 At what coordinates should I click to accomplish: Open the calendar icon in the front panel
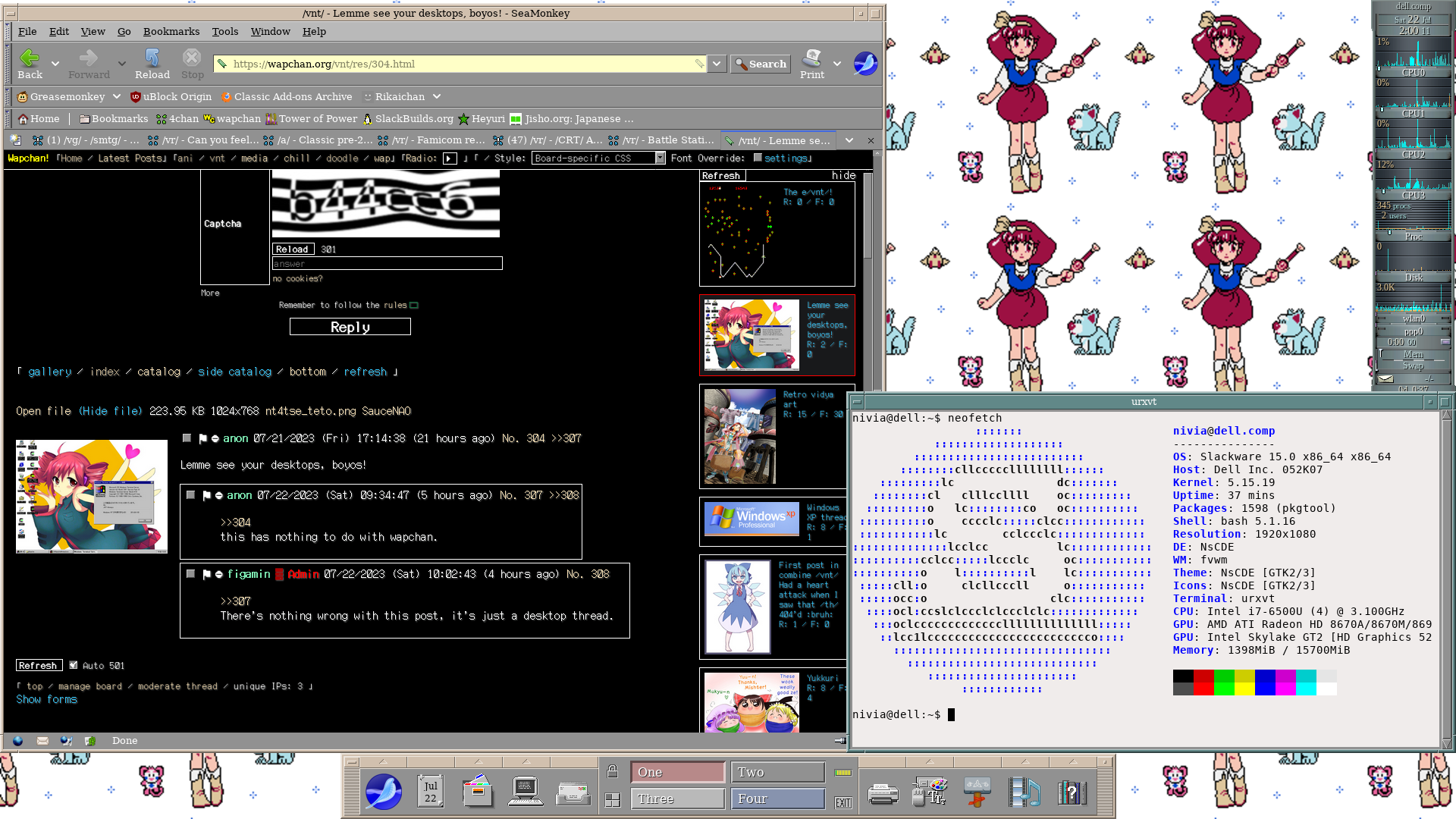click(430, 792)
